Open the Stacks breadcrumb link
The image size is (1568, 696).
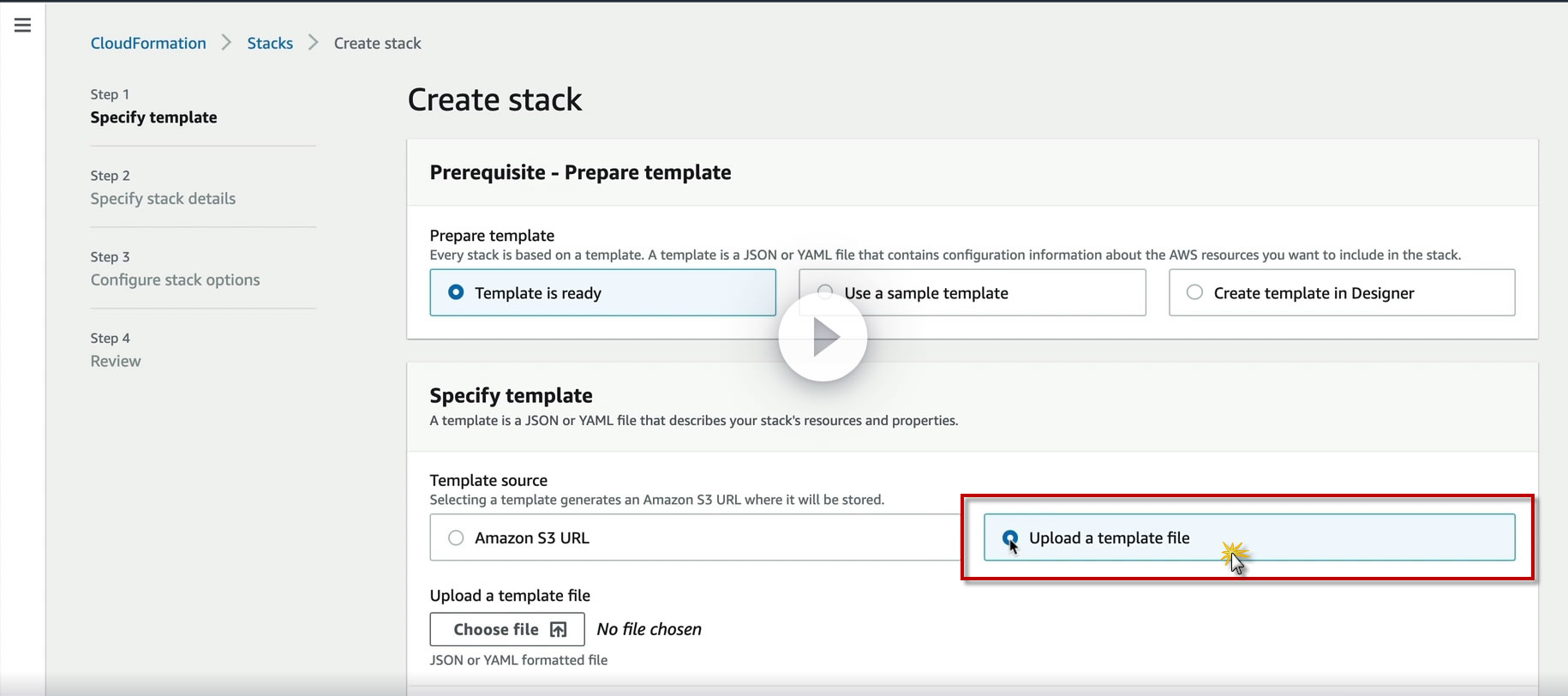click(x=270, y=44)
